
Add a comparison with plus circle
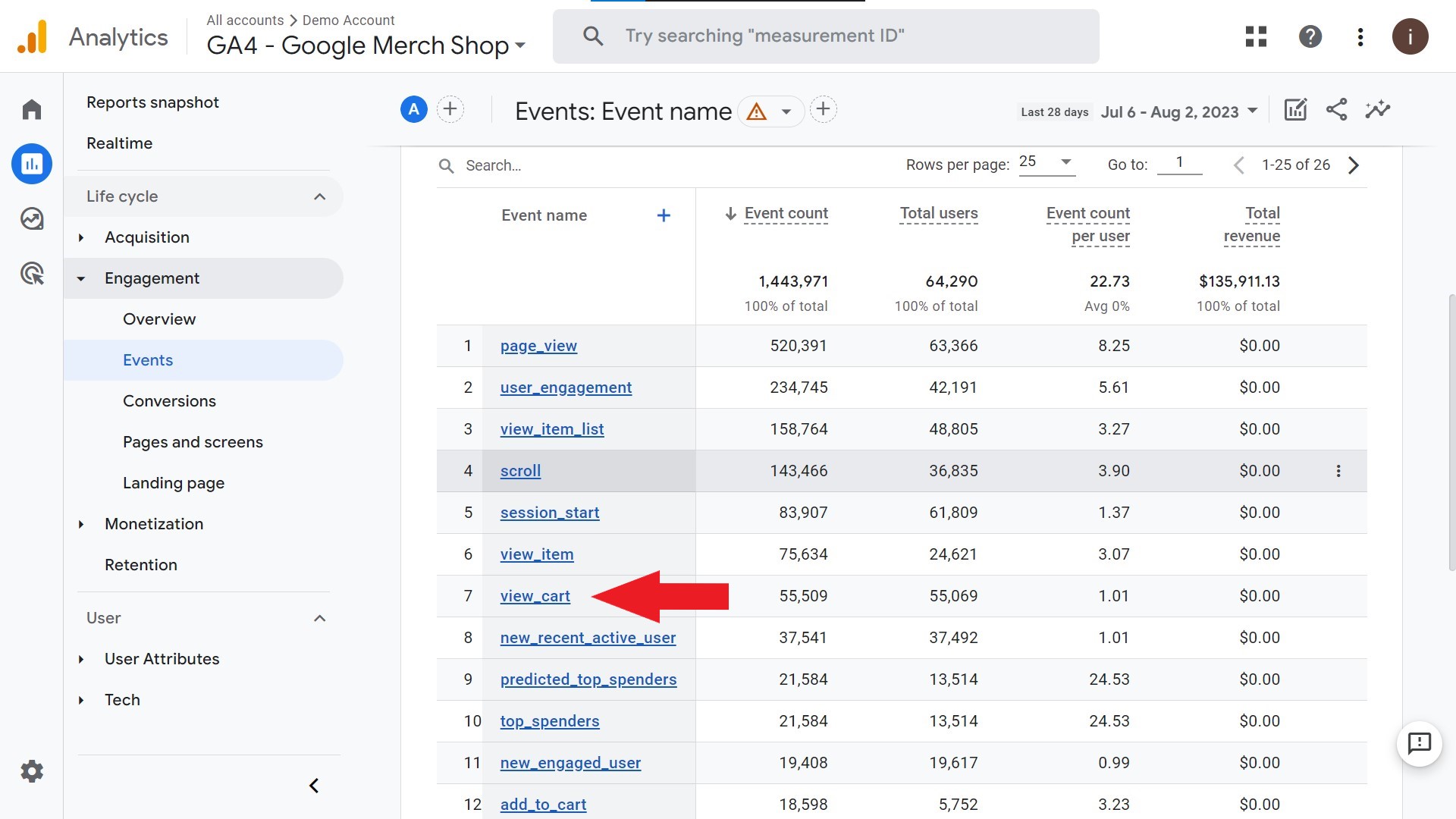pyautogui.click(x=450, y=110)
